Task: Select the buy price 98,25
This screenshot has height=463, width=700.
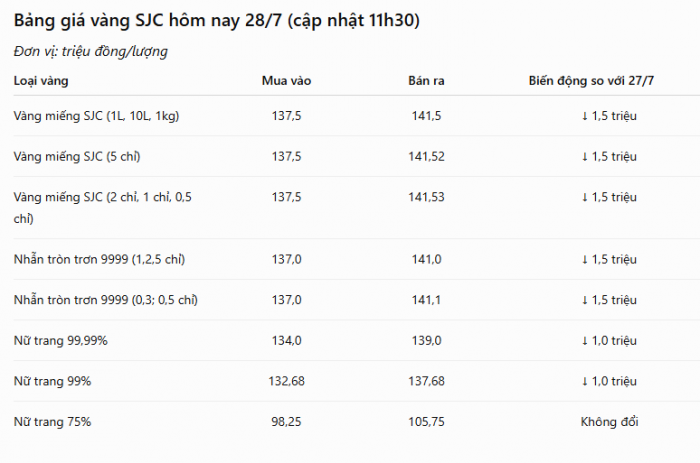Action: (x=286, y=422)
